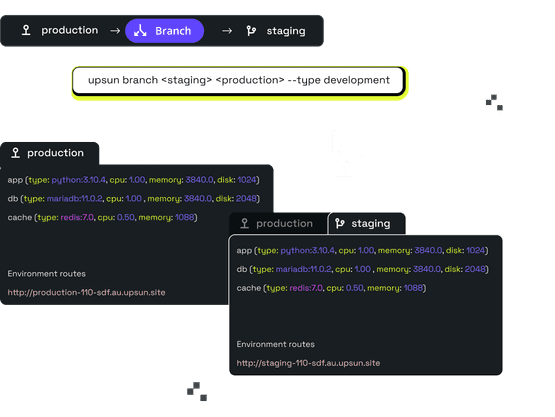This screenshot has height=417, width=555.
Task: Click the Environment routes heading in the staging panel
Action: tap(276, 344)
